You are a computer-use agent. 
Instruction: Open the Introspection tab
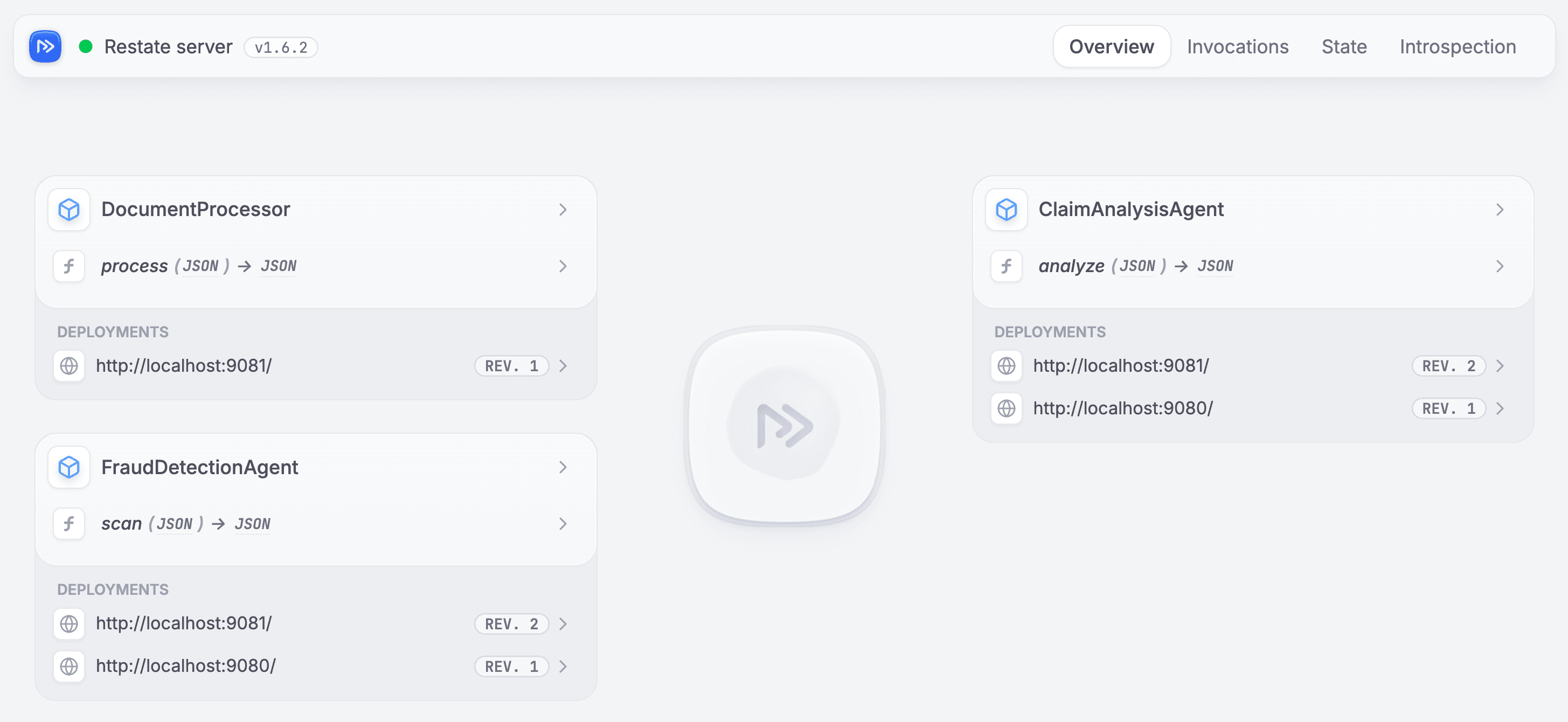1457,46
